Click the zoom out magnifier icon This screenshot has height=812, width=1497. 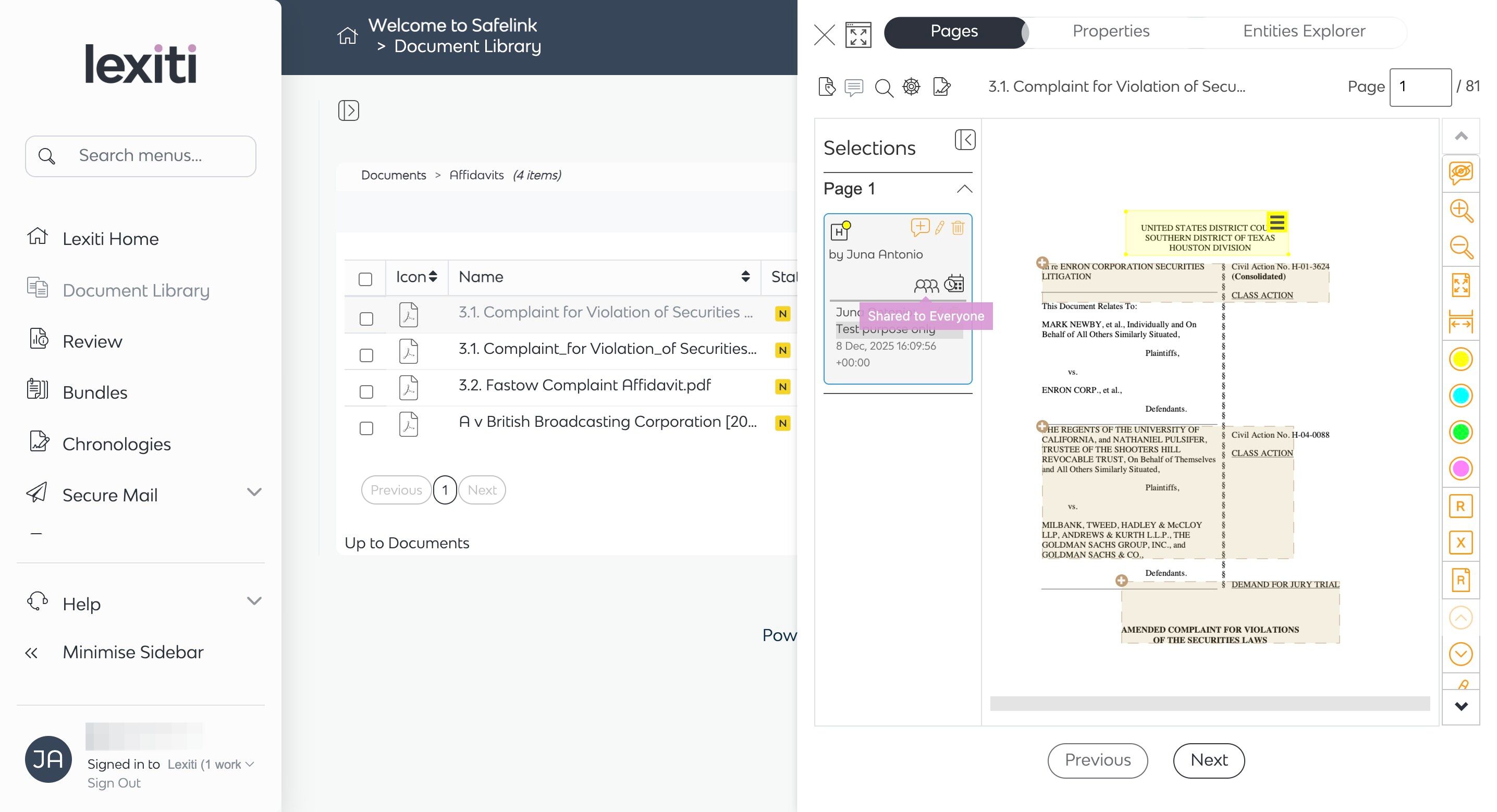click(1461, 247)
